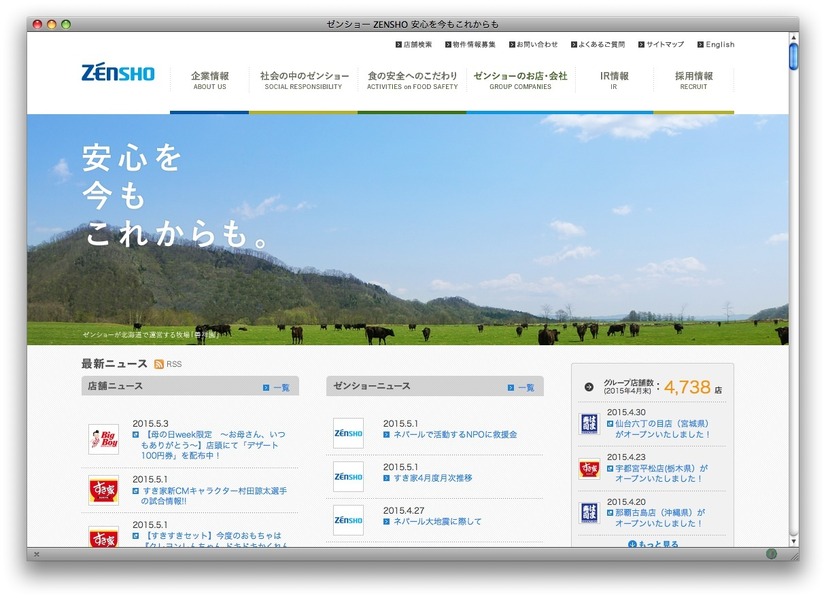Click the date 2015.4.30

626,413
